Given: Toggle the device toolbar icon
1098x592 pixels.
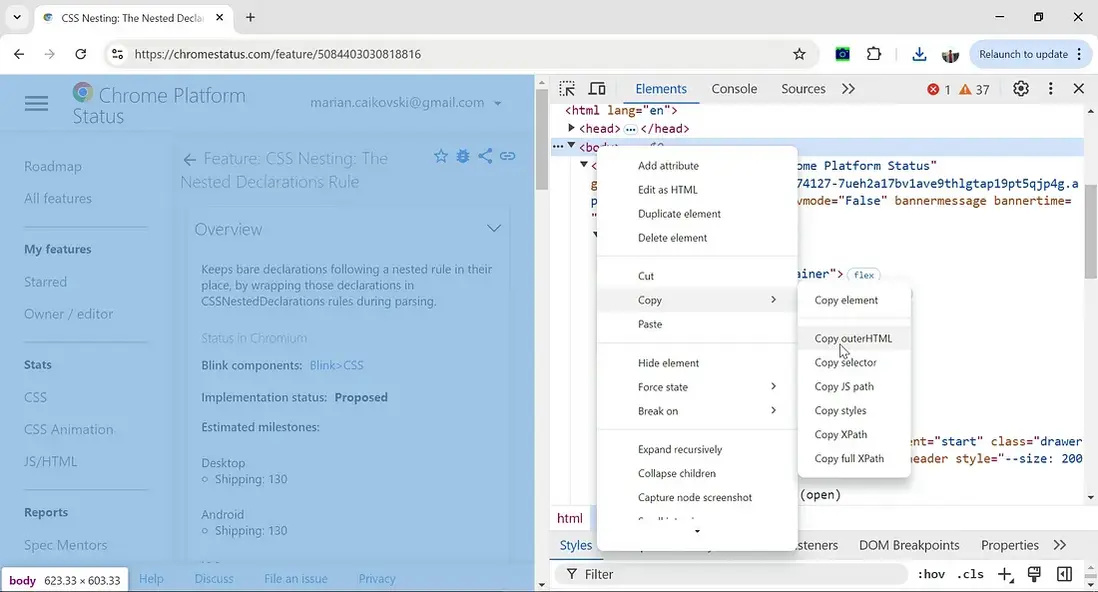Looking at the screenshot, I should coord(597,89).
